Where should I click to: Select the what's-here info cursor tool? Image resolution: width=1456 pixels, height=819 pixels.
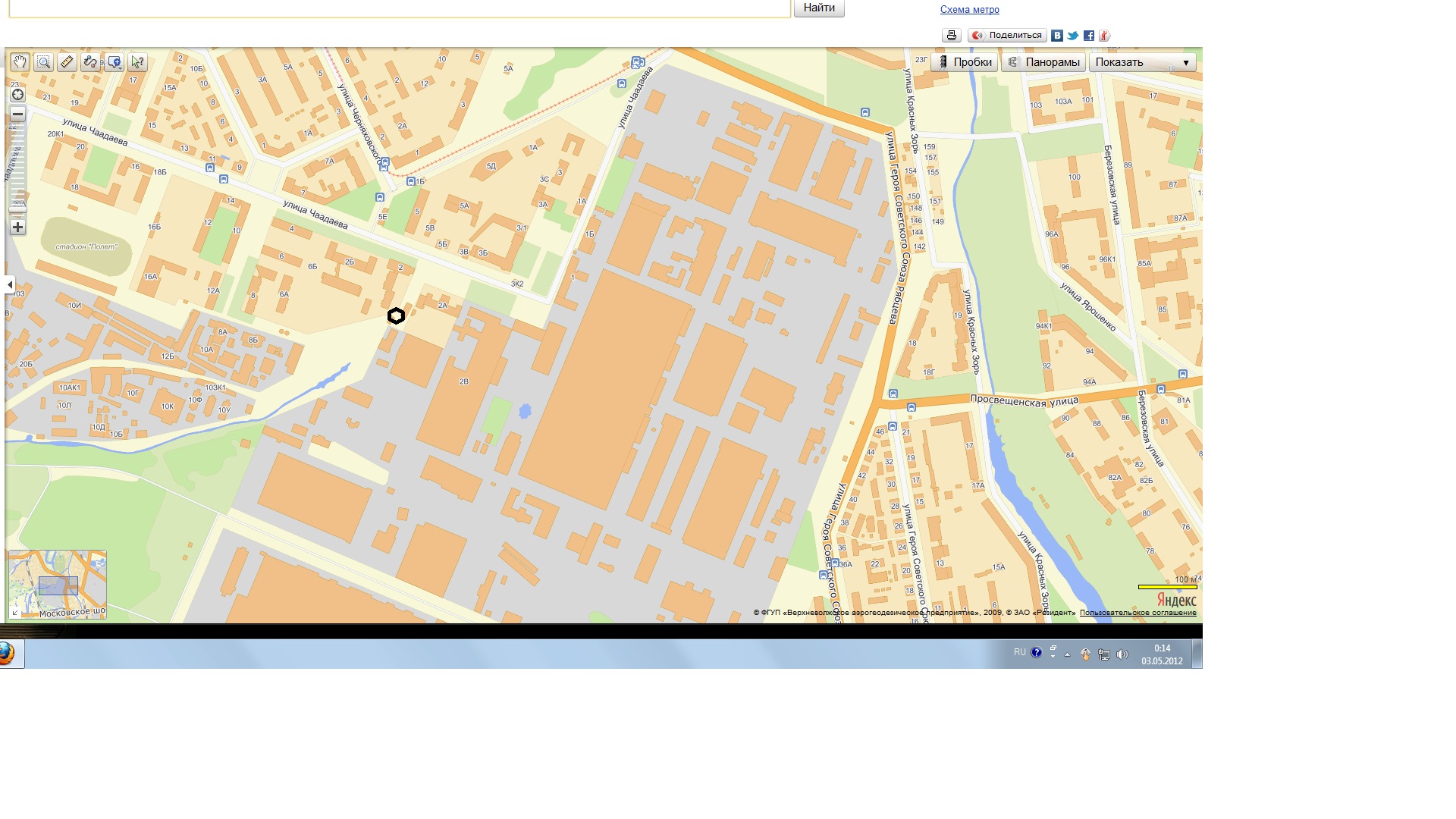137,62
